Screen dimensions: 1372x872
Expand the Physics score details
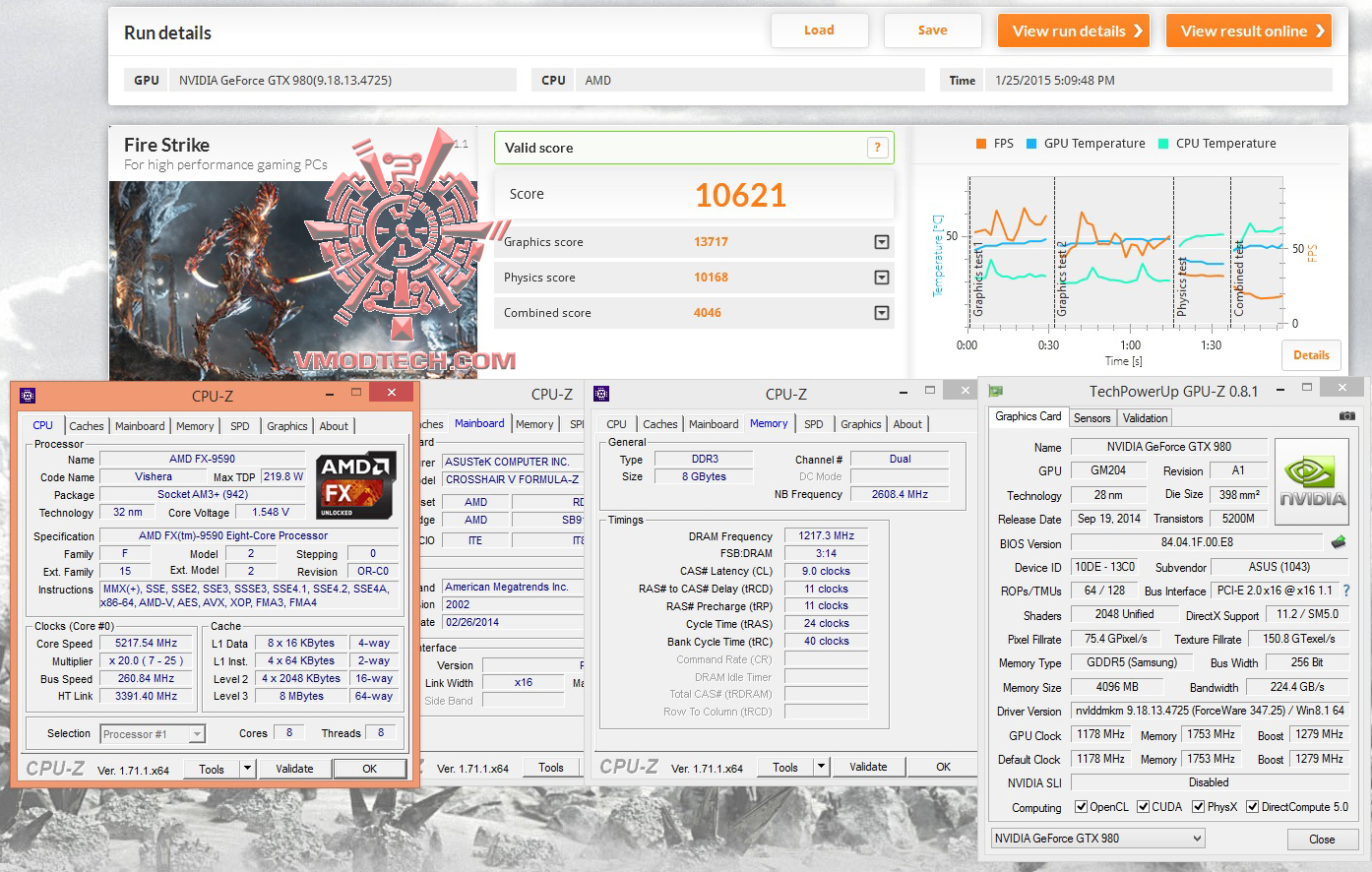click(882, 278)
